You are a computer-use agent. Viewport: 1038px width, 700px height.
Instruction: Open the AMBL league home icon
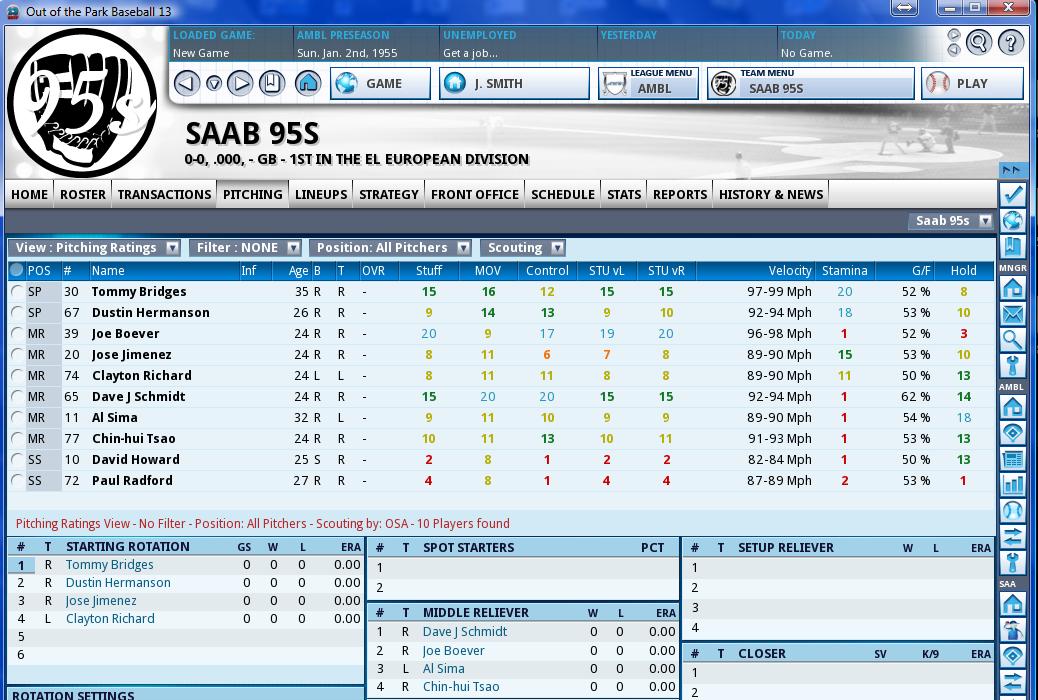(1012, 407)
